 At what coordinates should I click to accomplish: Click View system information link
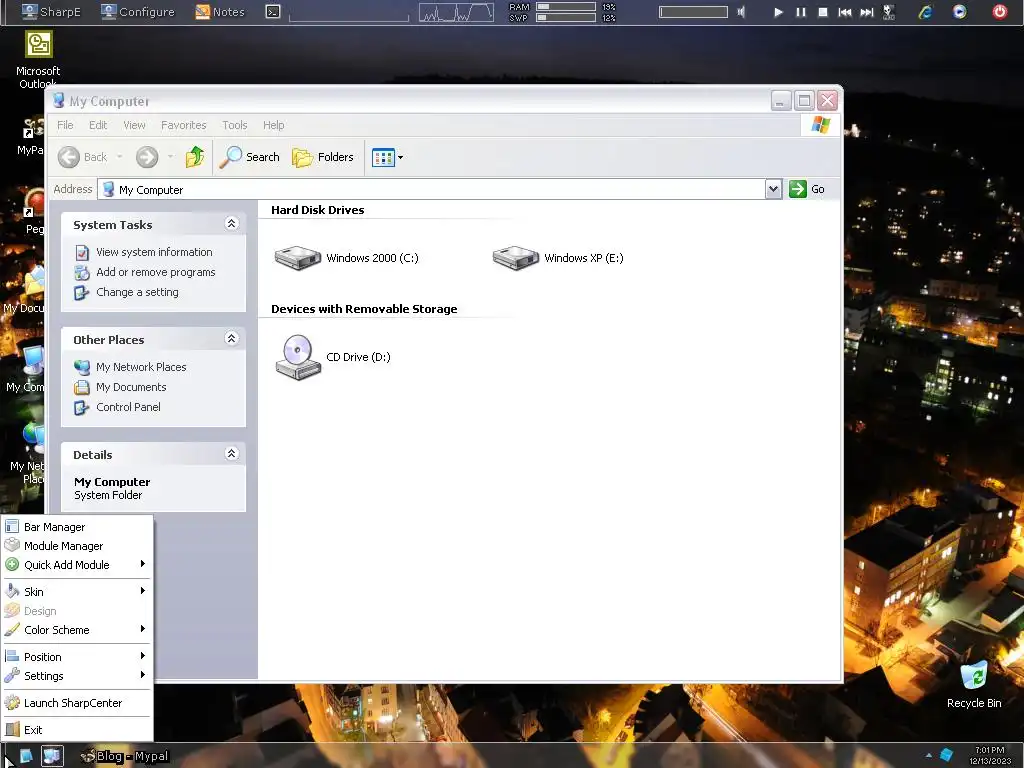point(154,252)
